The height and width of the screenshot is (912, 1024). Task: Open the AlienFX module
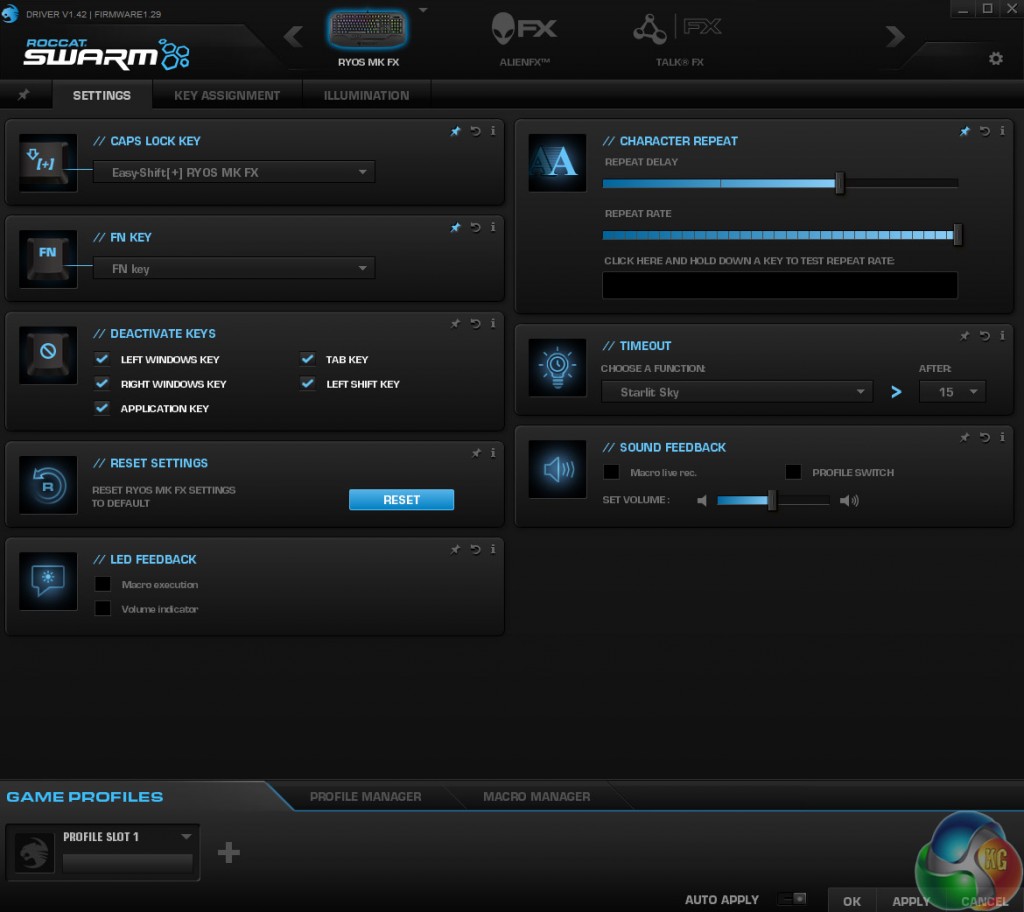tap(524, 38)
